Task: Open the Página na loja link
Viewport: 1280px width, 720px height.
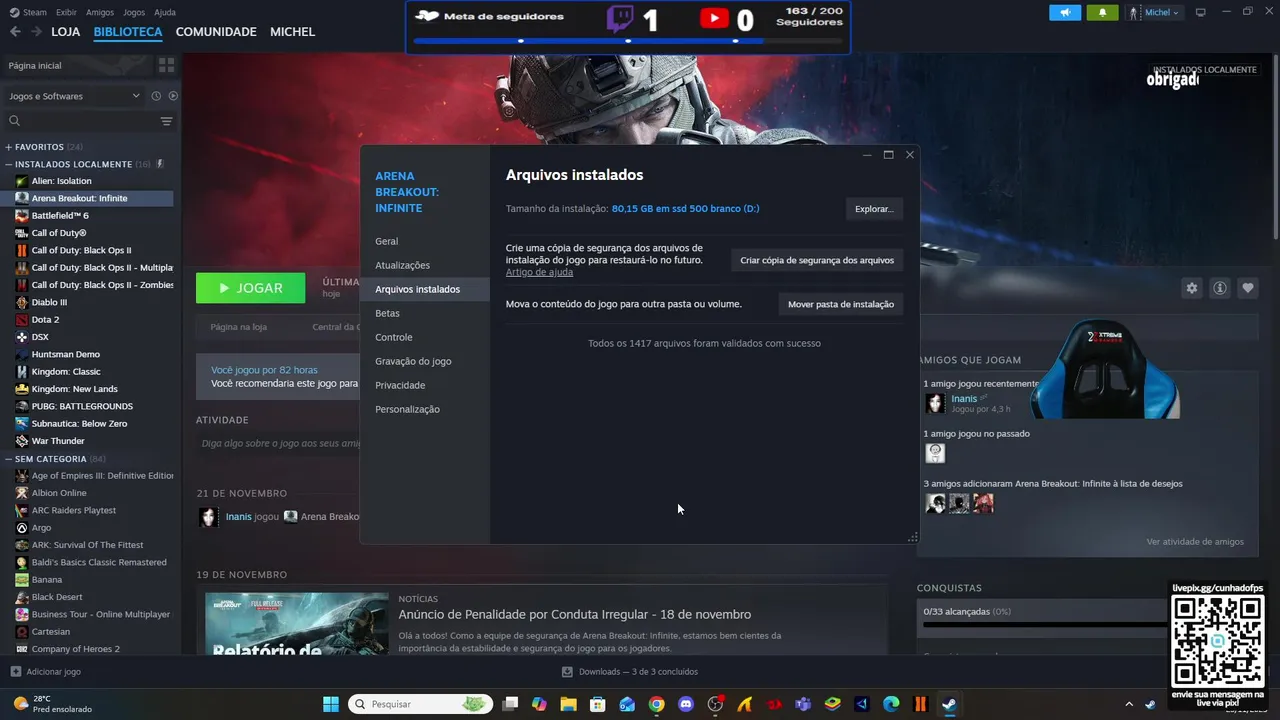Action: 238,327
